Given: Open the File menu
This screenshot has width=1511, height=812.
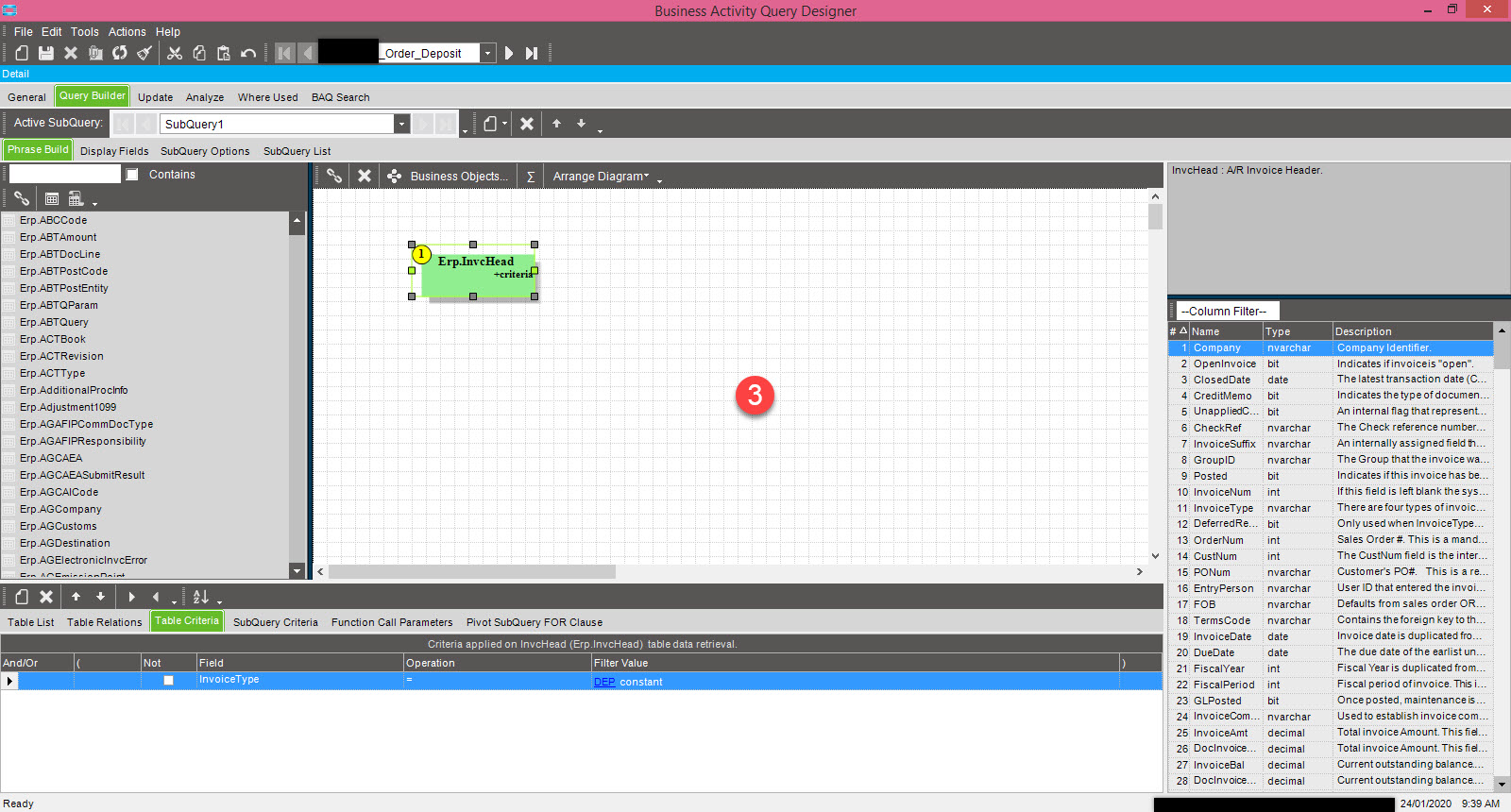Looking at the screenshot, I should tap(24, 31).
